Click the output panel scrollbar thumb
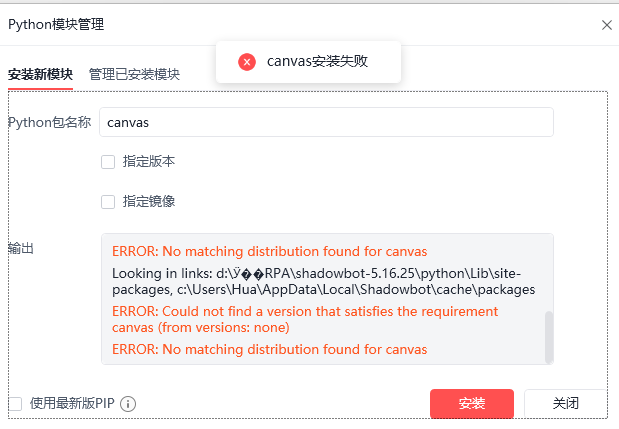The width and height of the screenshot is (619, 429). point(549,336)
